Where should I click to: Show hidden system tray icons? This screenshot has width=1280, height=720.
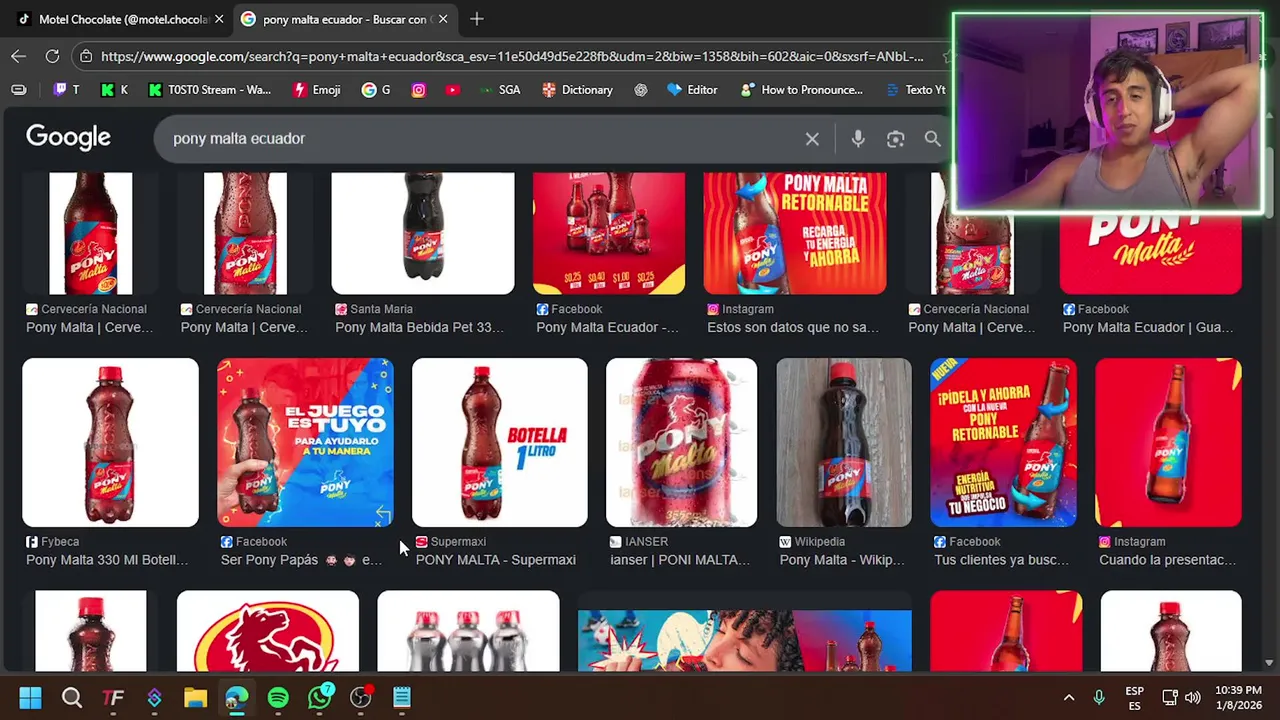[x=1068, y=697]
